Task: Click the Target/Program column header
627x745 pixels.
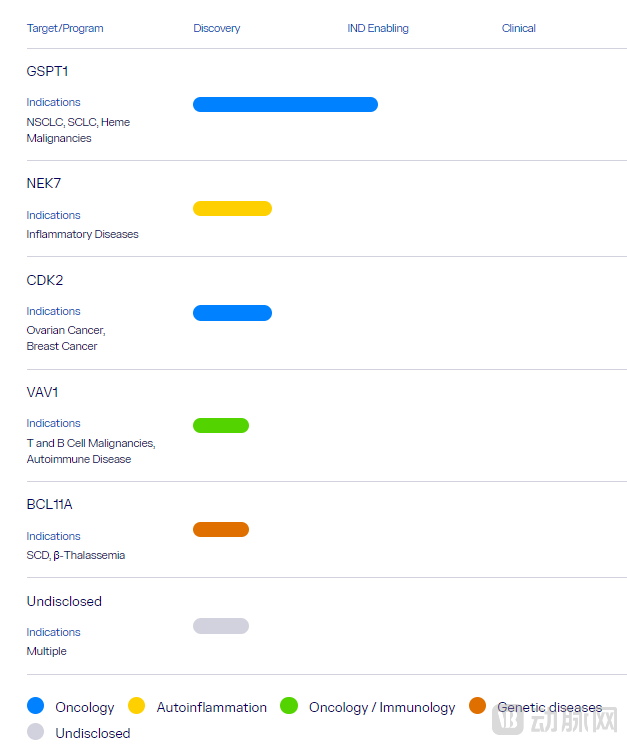Action: point(65,28)
